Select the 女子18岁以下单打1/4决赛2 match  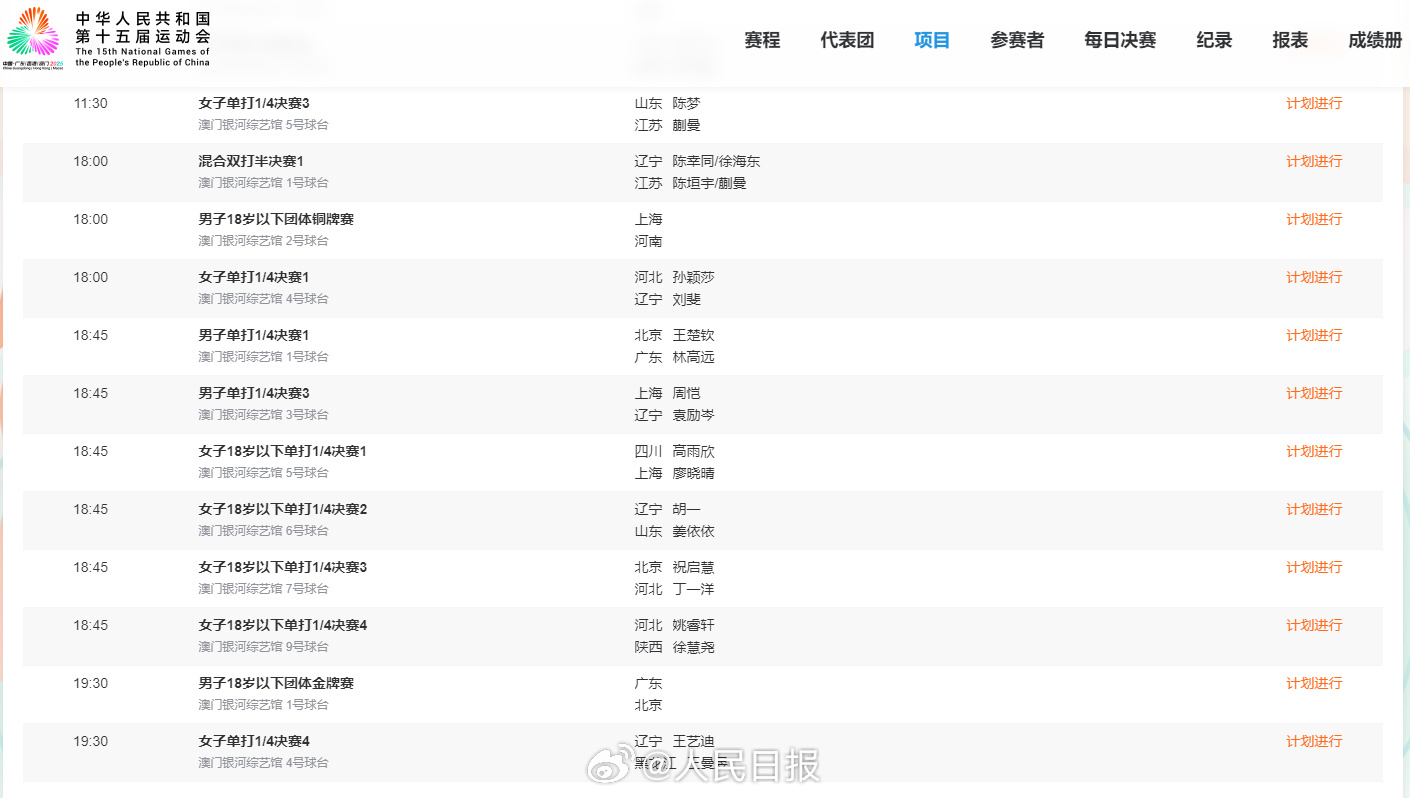283,510
